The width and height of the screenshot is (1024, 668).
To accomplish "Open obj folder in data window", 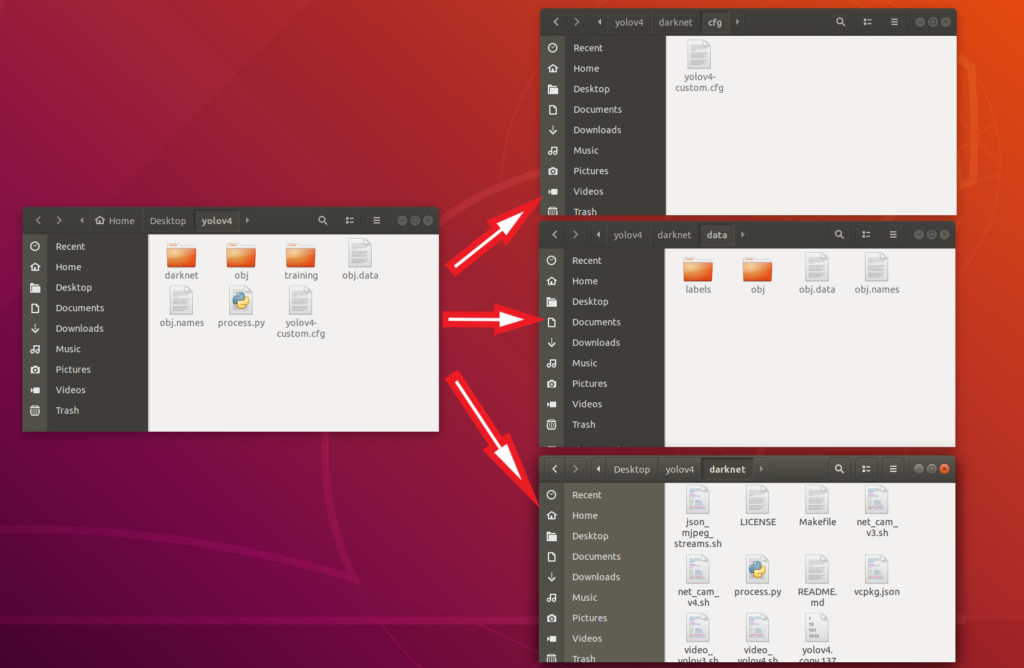I will click(x=757, y=275).
